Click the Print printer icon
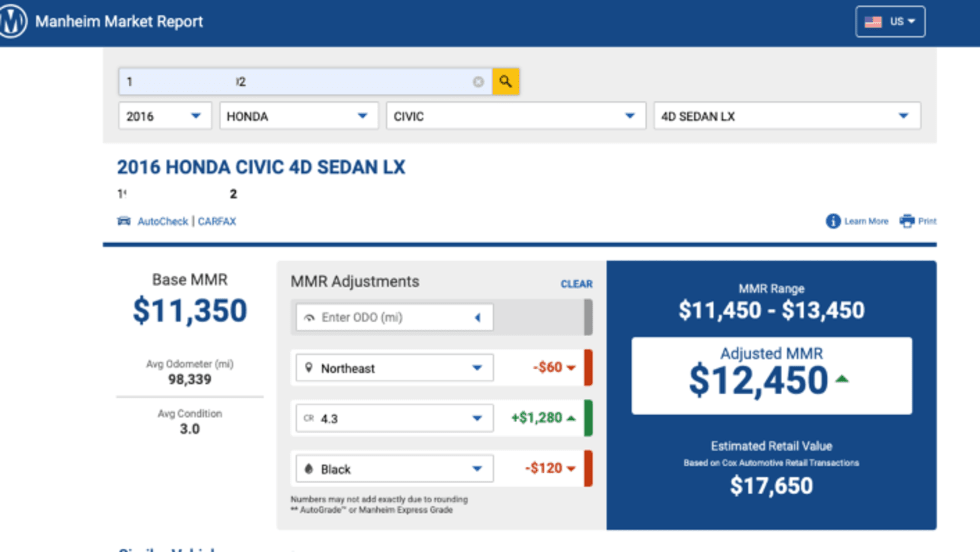The image size is (980, 552). click(x=907, y=221)
